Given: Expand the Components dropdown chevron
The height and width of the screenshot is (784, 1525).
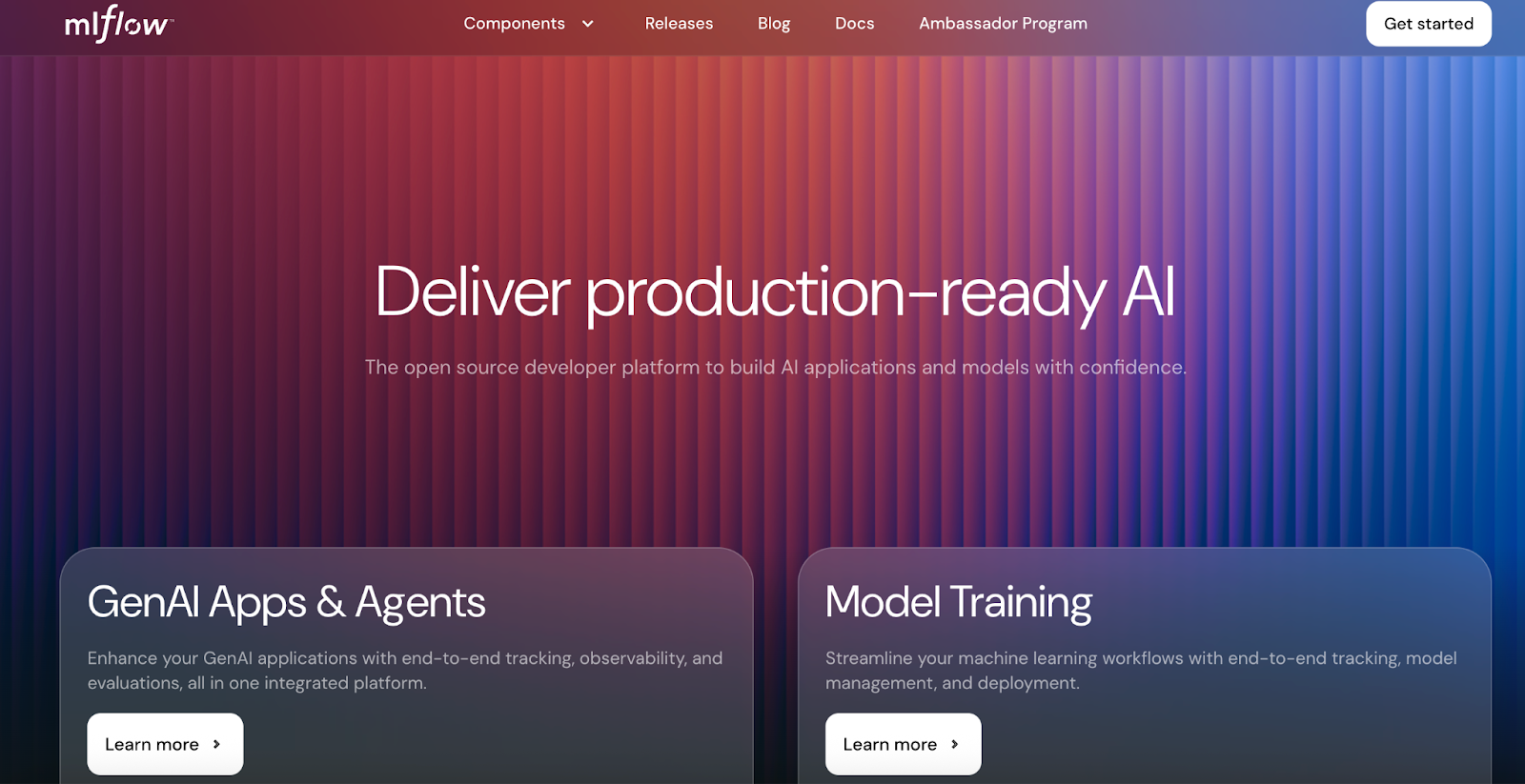Looking at the screenshot, I should (x=588, y=24).
